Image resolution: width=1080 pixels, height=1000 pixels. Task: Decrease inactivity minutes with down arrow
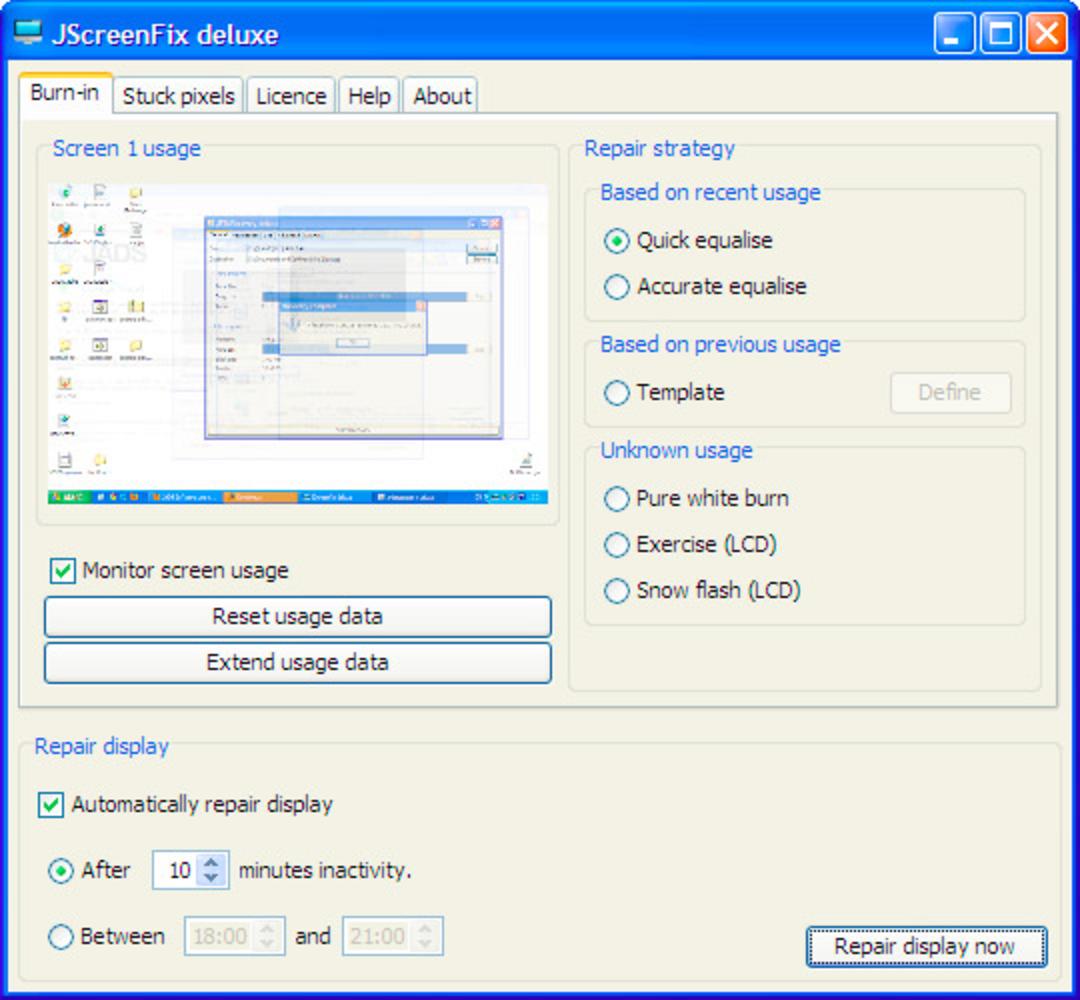(x=212, y=879)
